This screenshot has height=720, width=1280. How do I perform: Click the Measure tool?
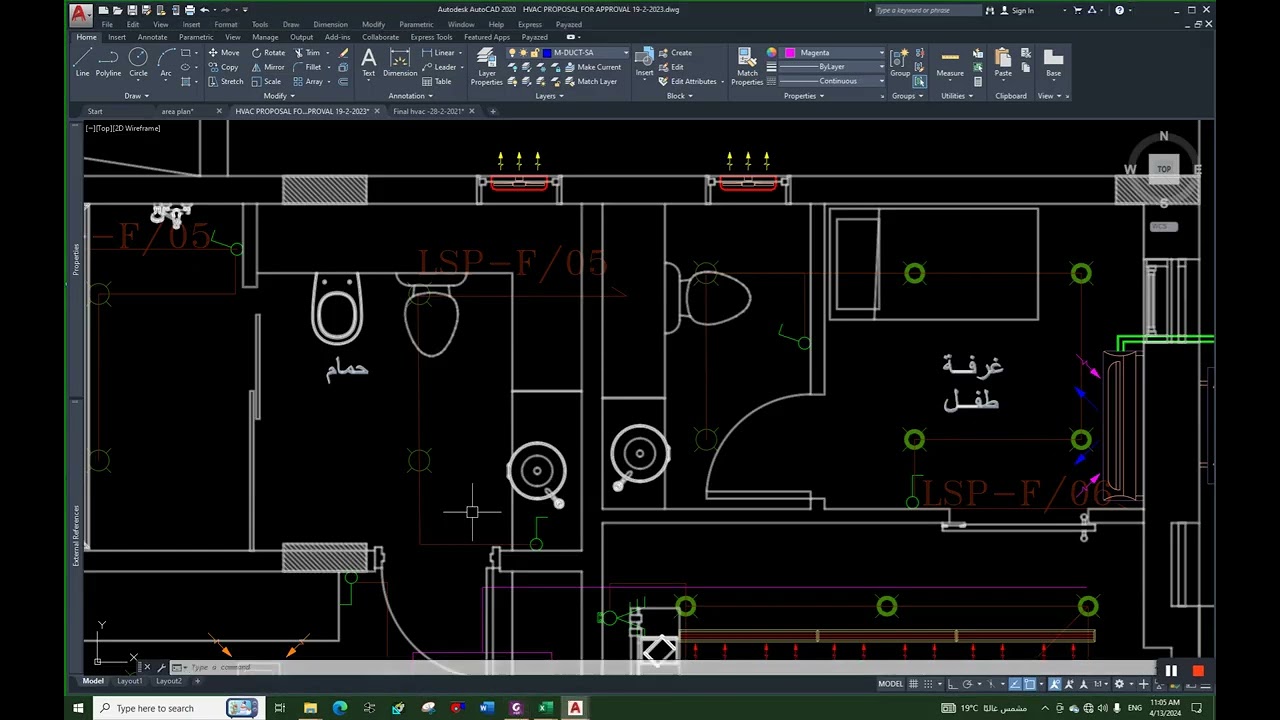coord(950,62)
